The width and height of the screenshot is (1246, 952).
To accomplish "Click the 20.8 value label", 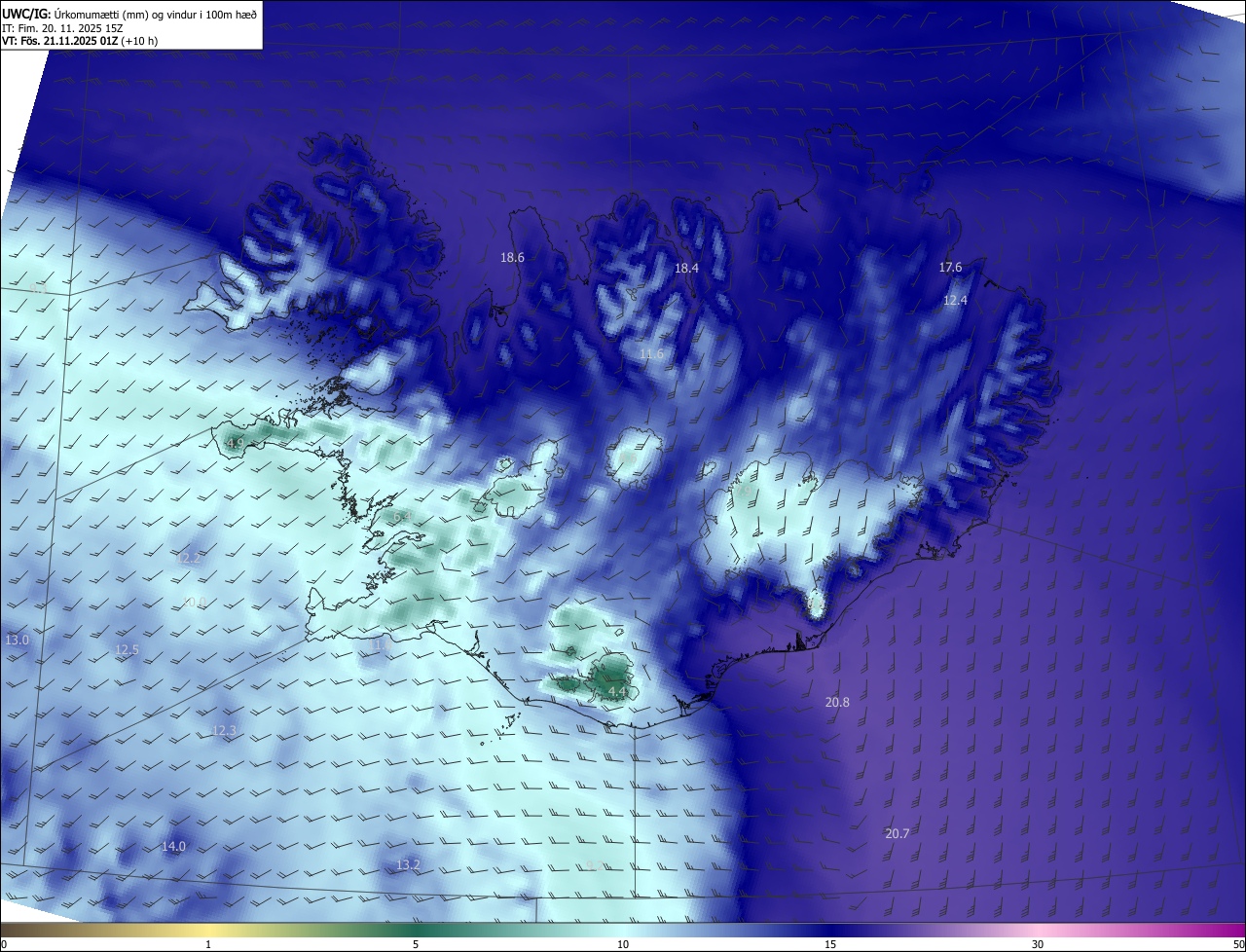I will point(837,703).
